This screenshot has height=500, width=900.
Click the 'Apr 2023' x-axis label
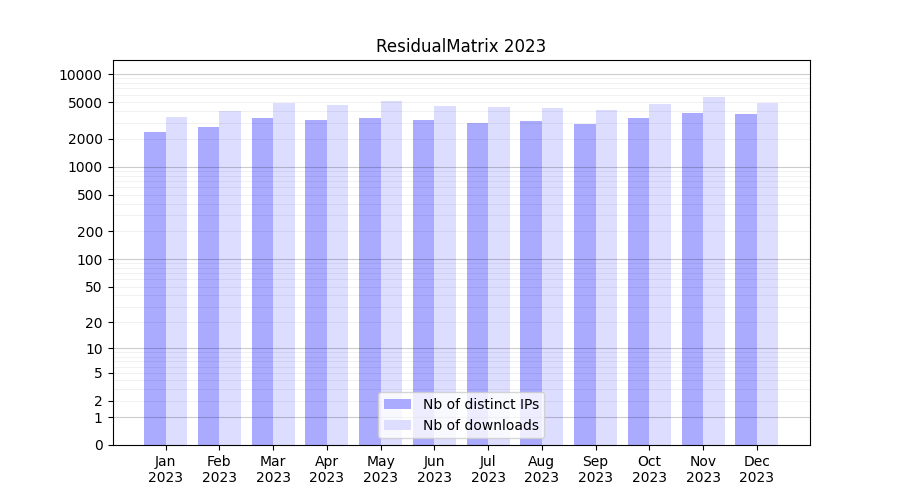click(326, 469)
